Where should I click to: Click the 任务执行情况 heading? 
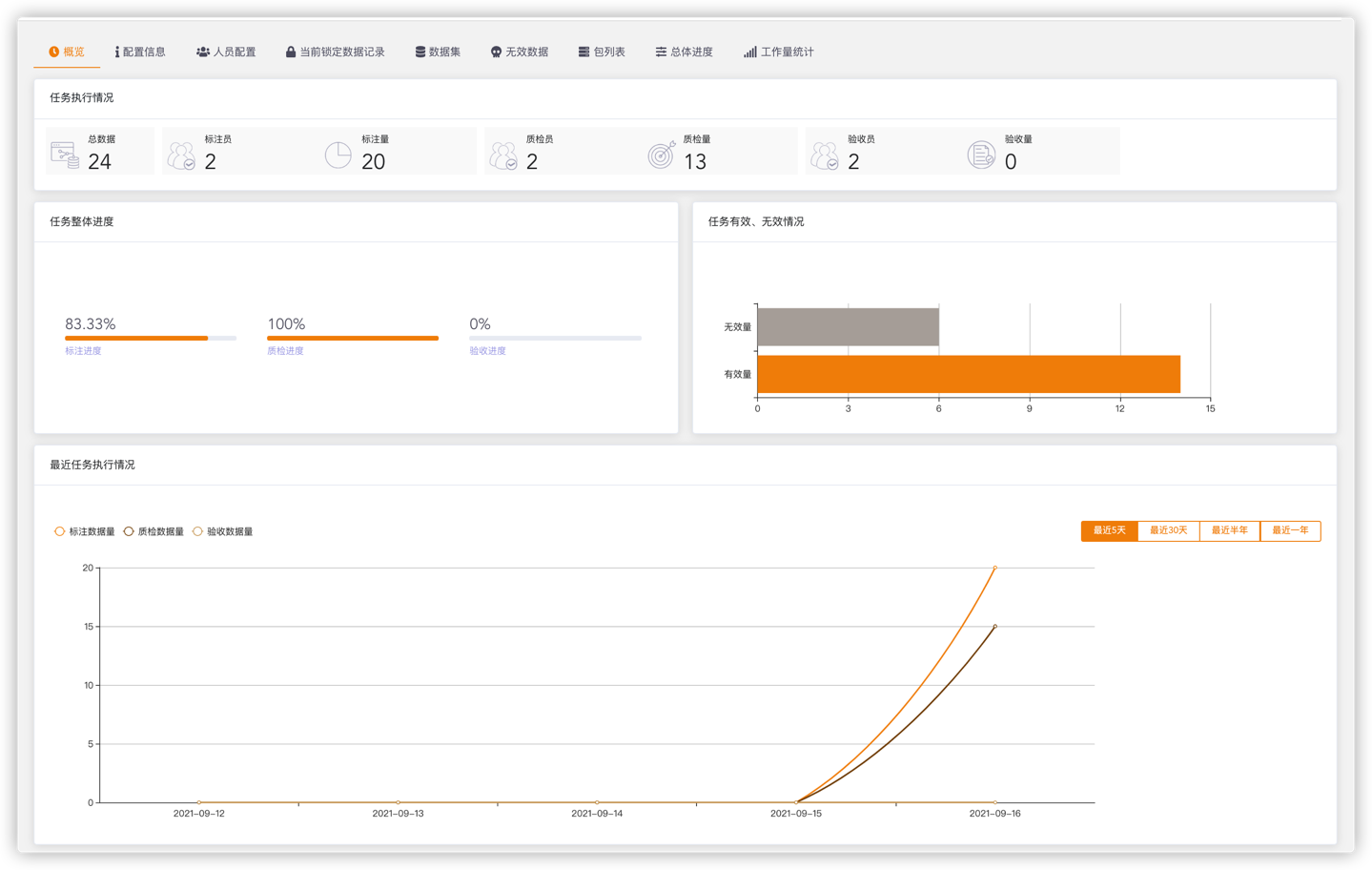click(82, 97)
